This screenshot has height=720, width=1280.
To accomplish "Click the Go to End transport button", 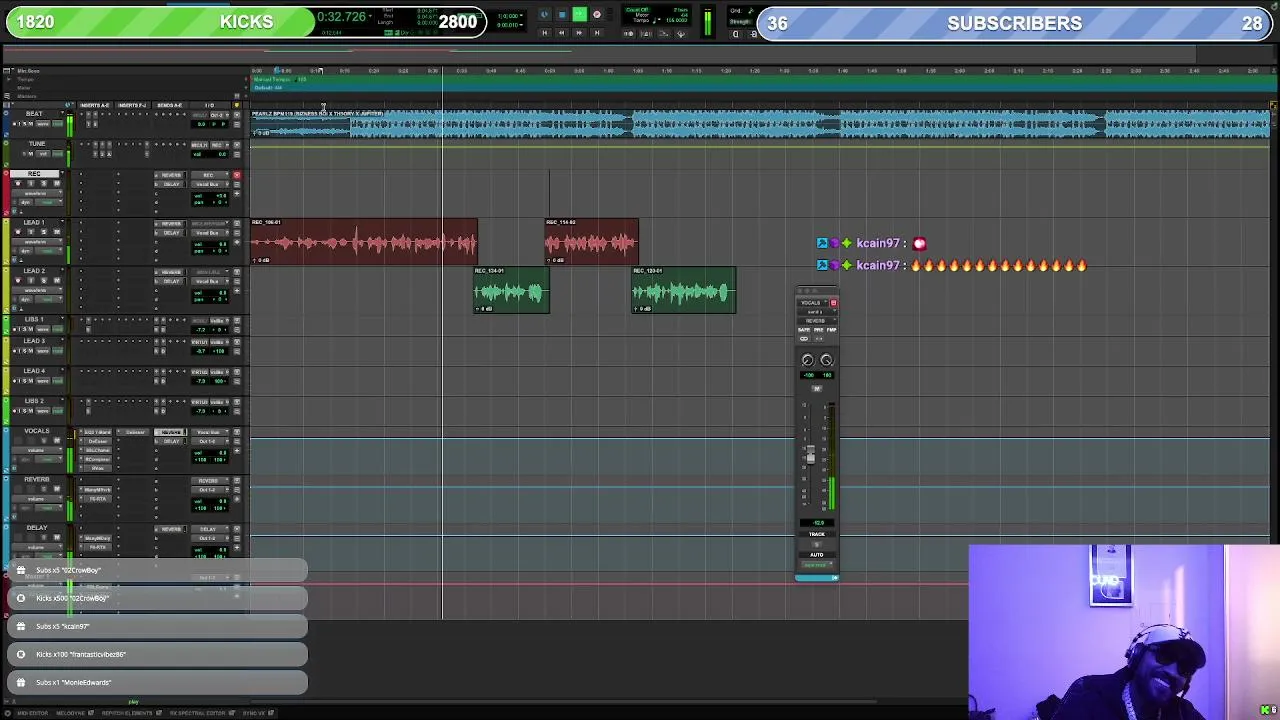I will pos(597,33).
